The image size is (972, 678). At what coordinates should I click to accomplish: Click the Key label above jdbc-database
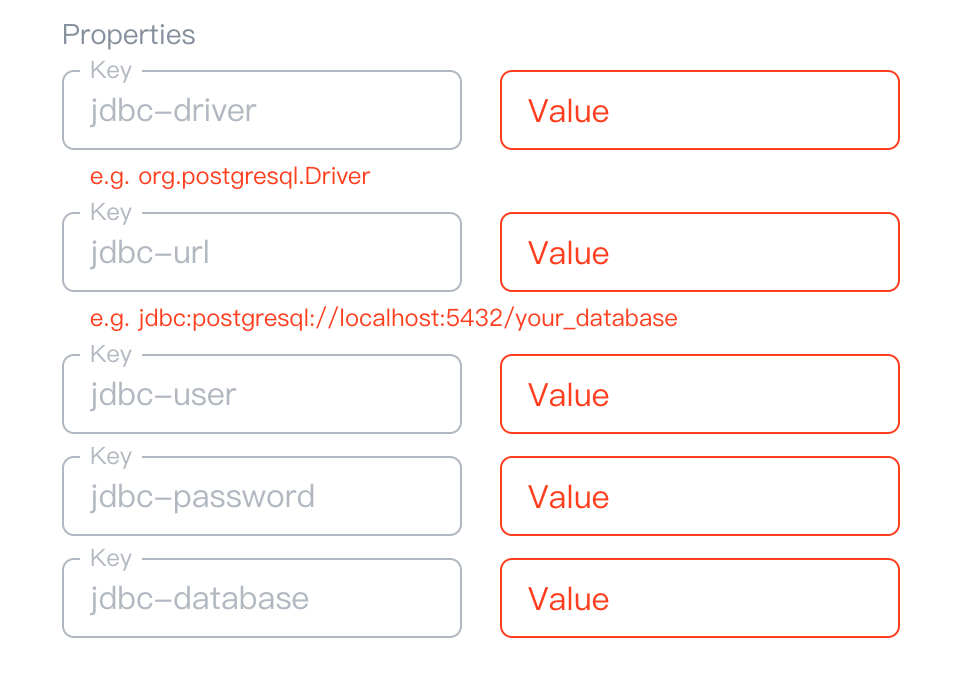(111, 559)
